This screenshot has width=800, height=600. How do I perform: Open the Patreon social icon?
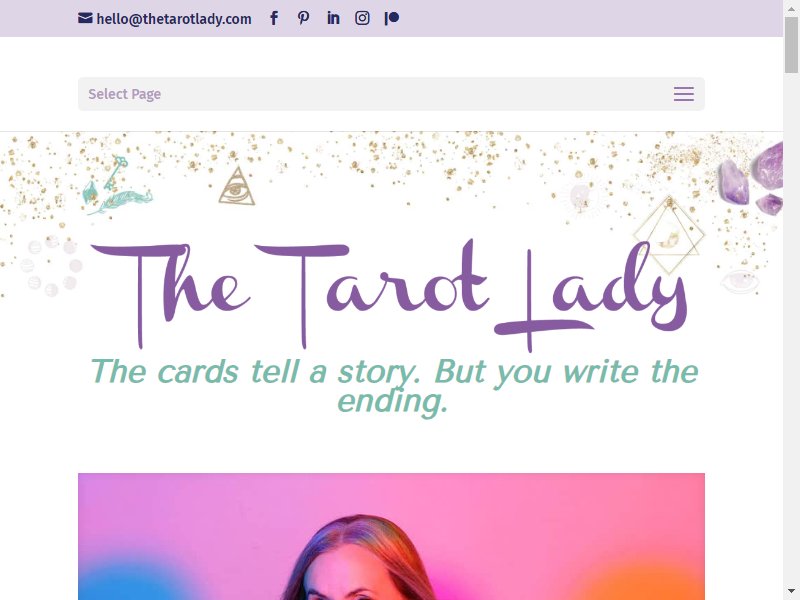(x=392, y=18)
